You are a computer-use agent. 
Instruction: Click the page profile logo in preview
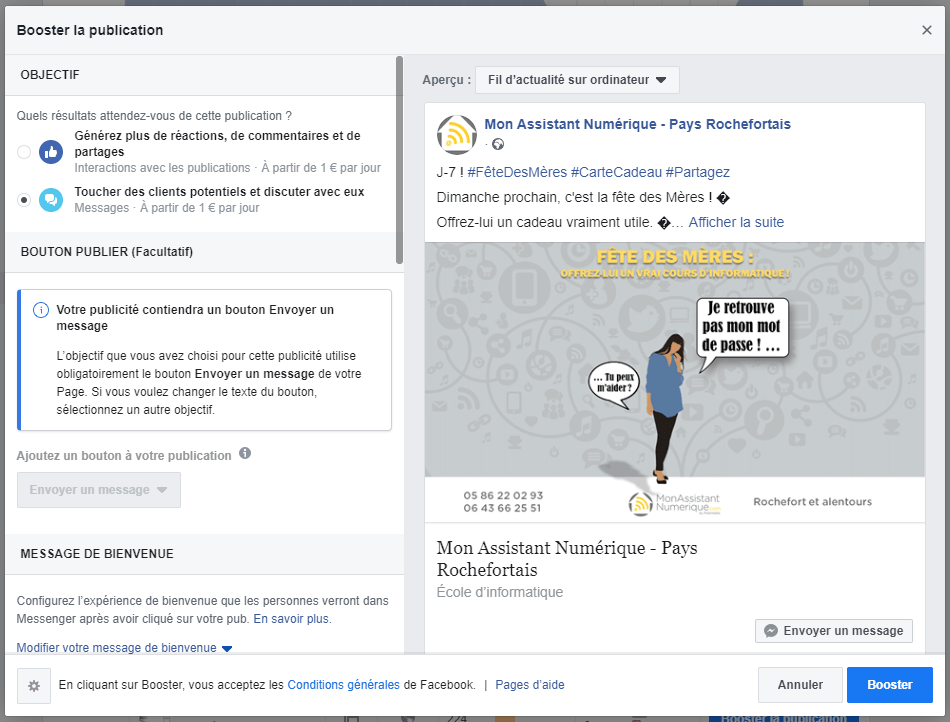tap(457, 134)
